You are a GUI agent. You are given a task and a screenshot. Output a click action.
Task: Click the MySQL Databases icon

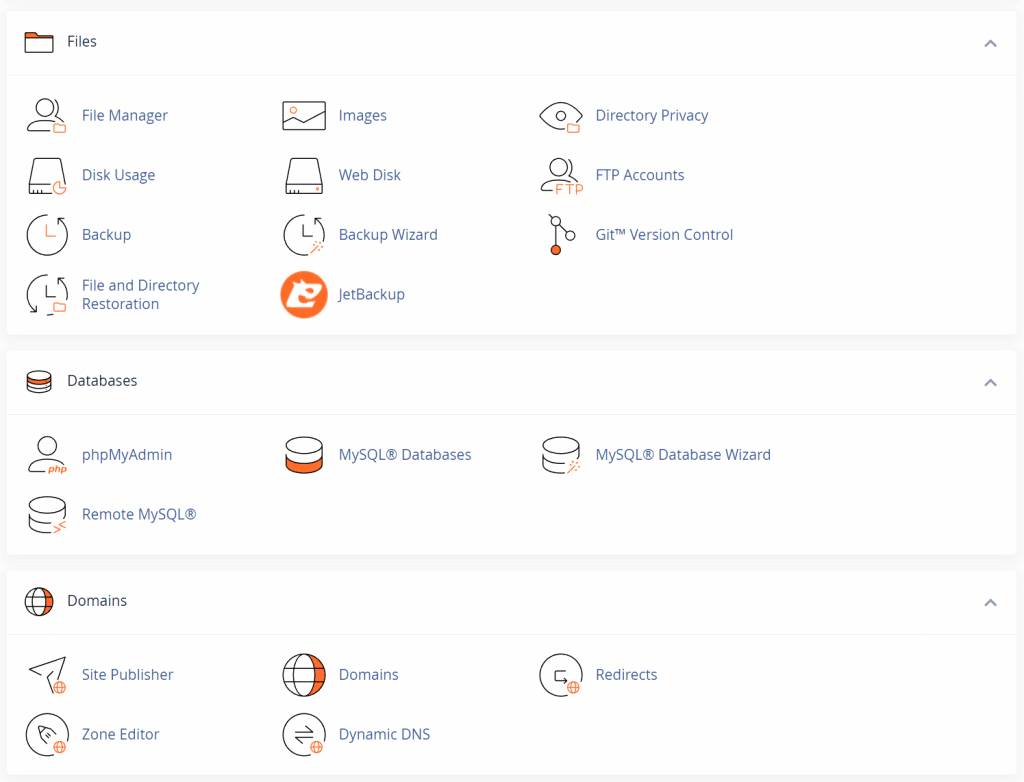304,455
